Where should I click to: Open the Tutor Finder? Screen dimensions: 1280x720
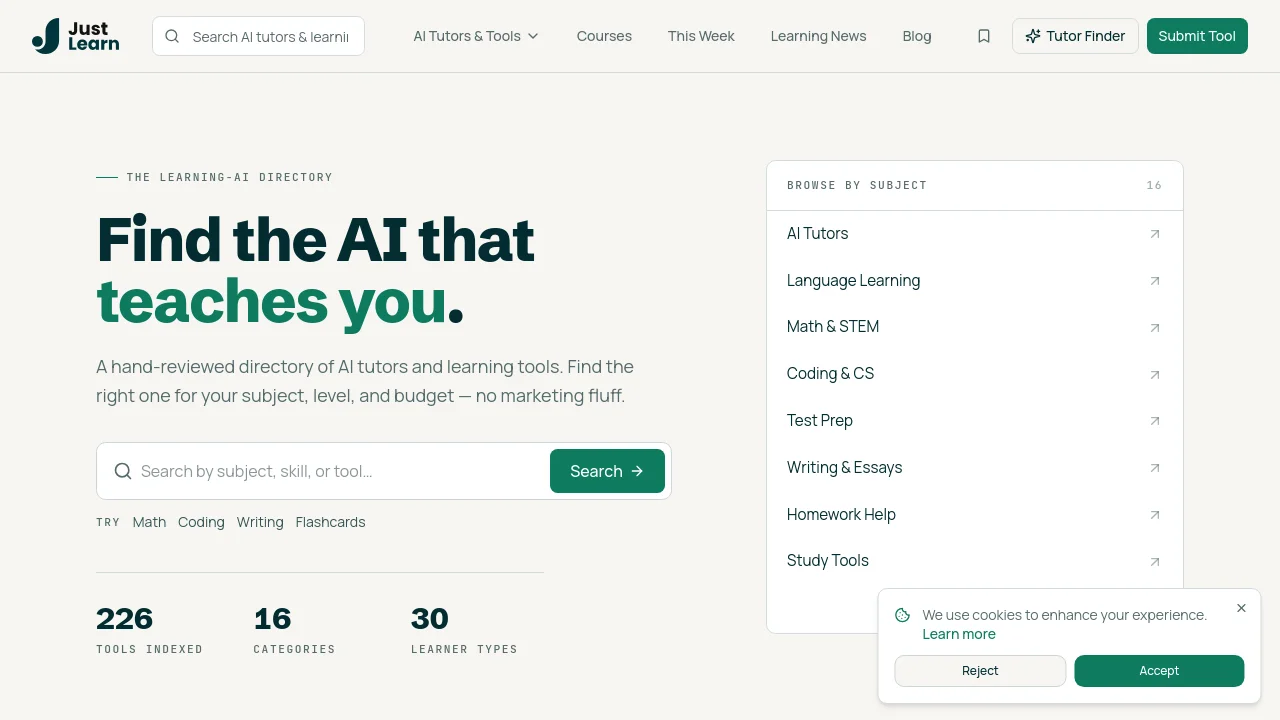tap(1075, 36)
